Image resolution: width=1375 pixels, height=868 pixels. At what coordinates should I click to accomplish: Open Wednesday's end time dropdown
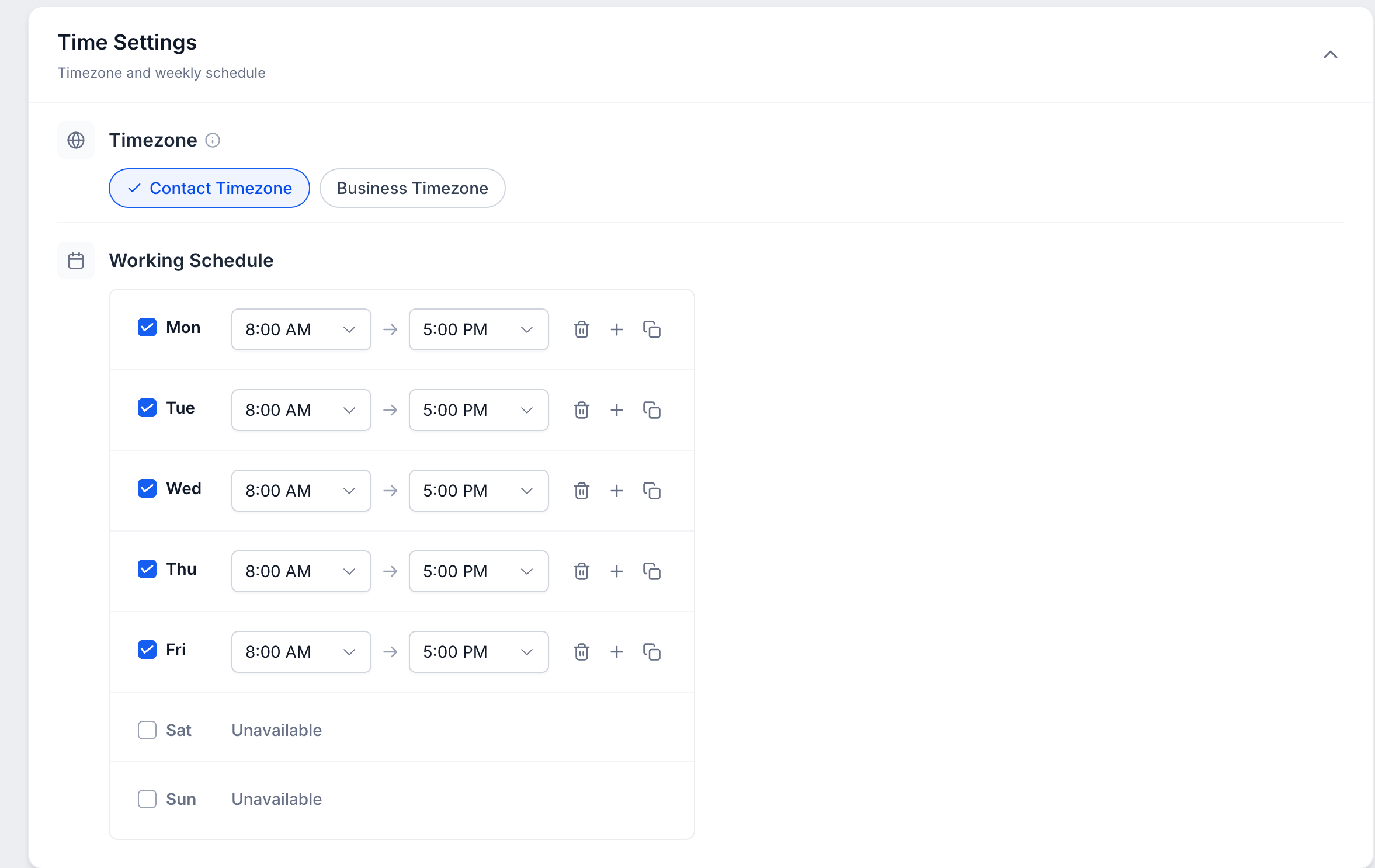click(x=479, y=491)
